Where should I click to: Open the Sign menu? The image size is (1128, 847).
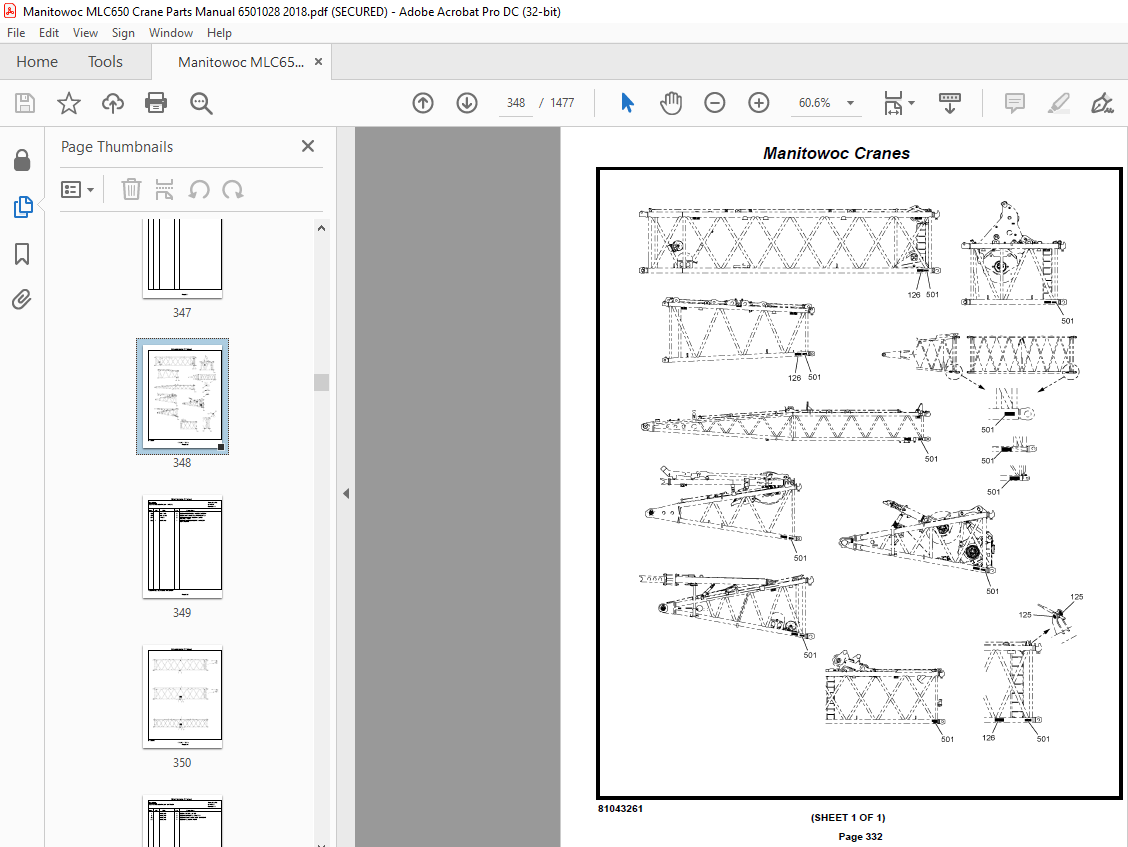pos(123,33)
